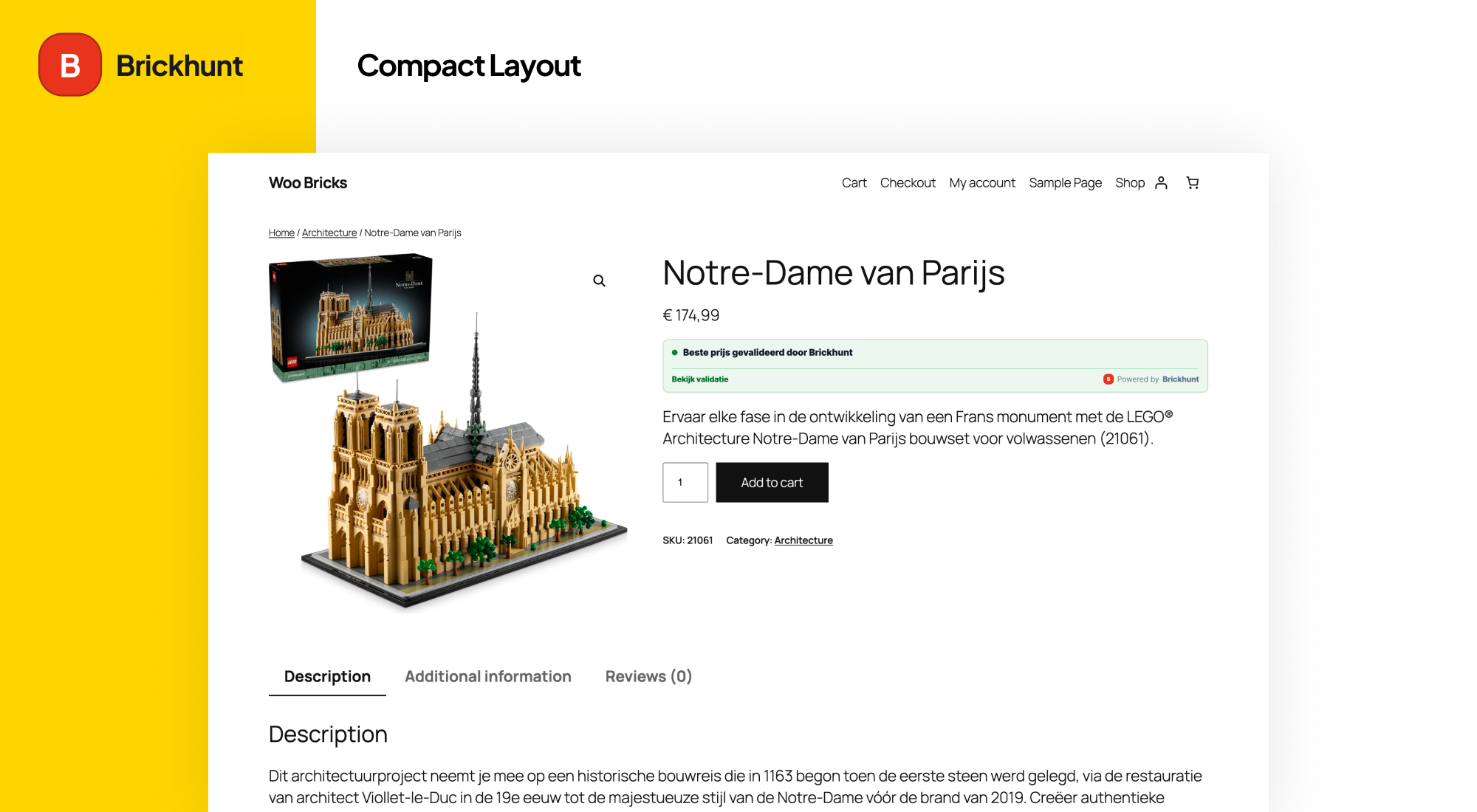1477x812 pixels.
Task: Click the small Brickhunt badge icon near Powered by
Action: pyautogui.click(x=1108, y=379)
